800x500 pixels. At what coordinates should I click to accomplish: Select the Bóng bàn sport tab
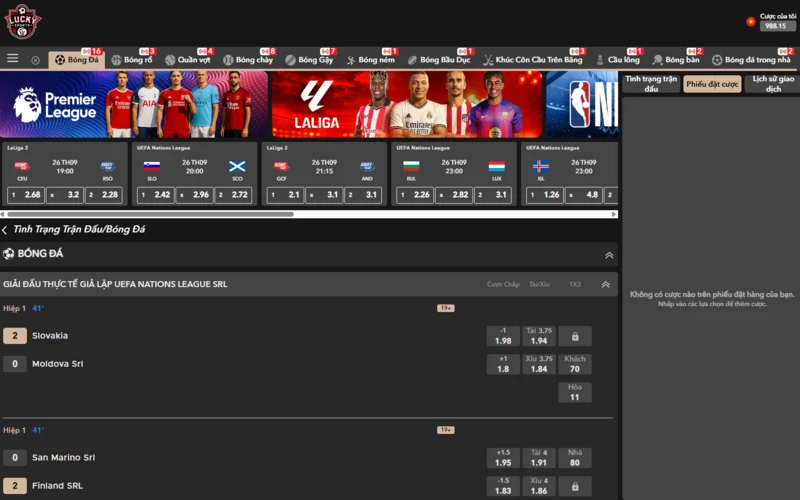677,60
